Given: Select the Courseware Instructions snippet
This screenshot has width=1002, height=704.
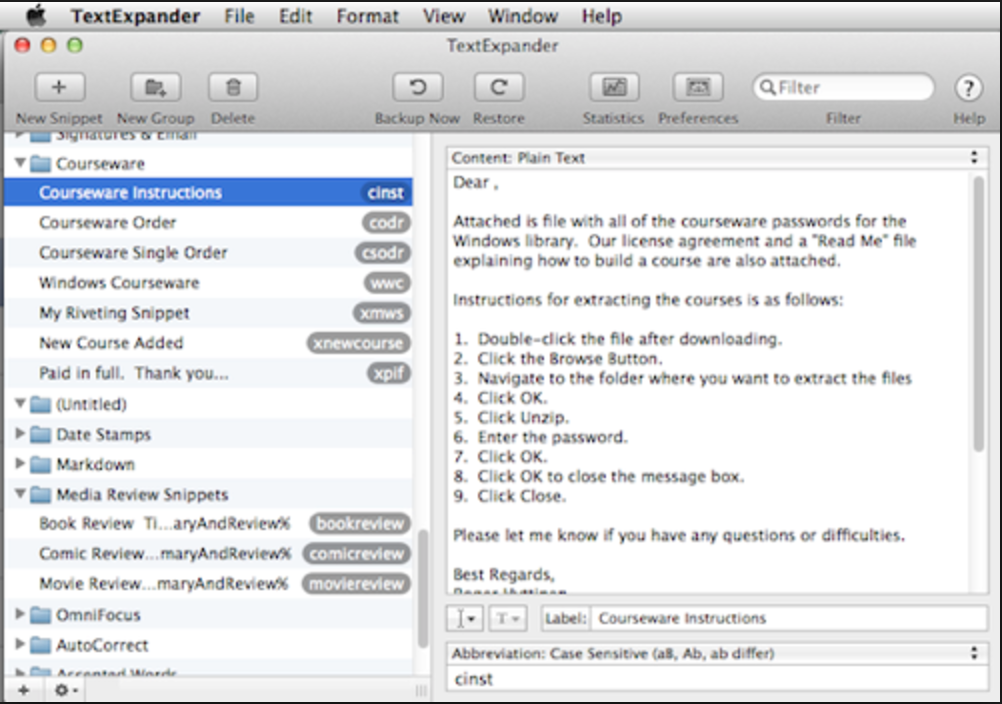Looking at the screenshot, I should coord(208,192).
